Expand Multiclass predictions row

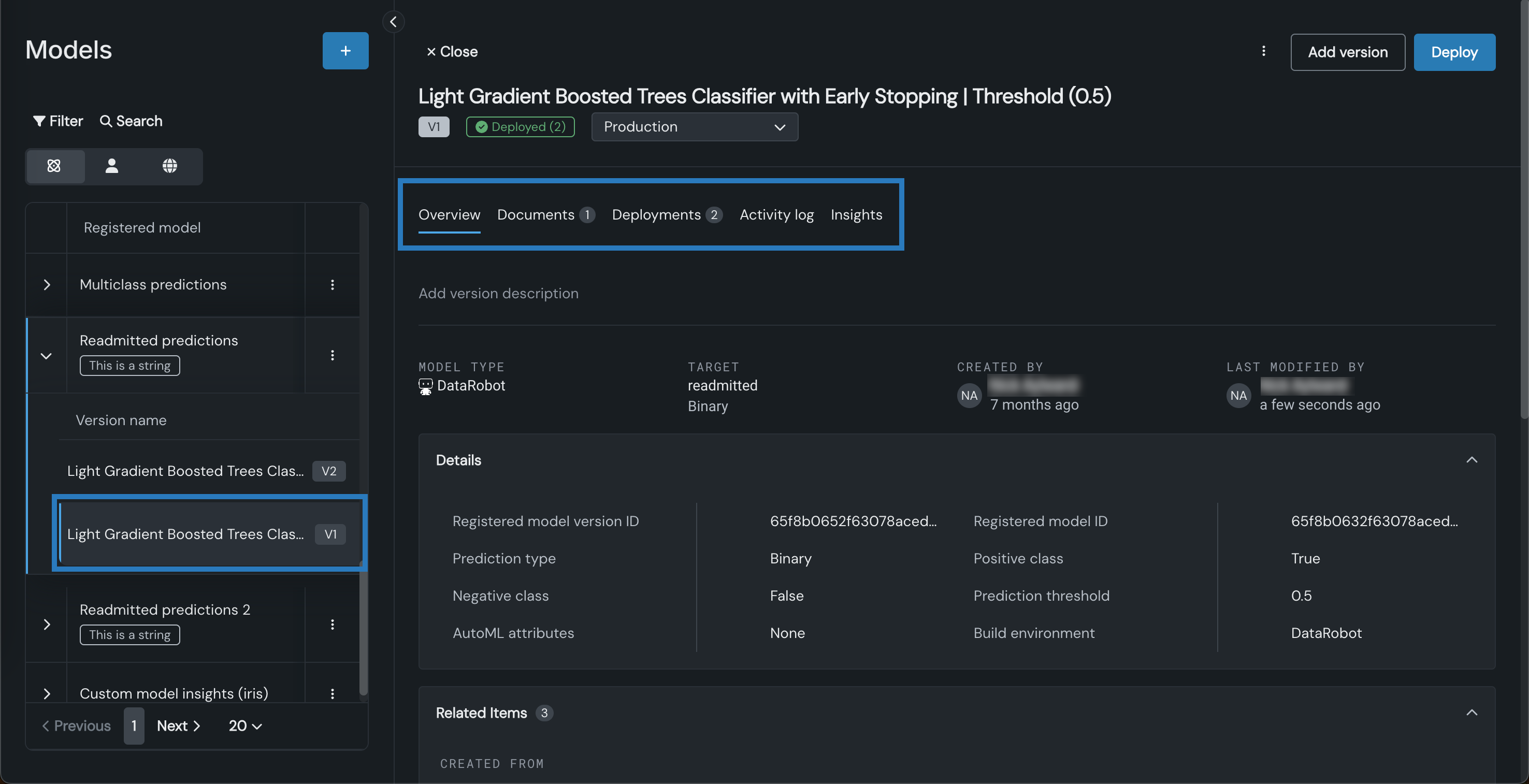tap(46, 285)
